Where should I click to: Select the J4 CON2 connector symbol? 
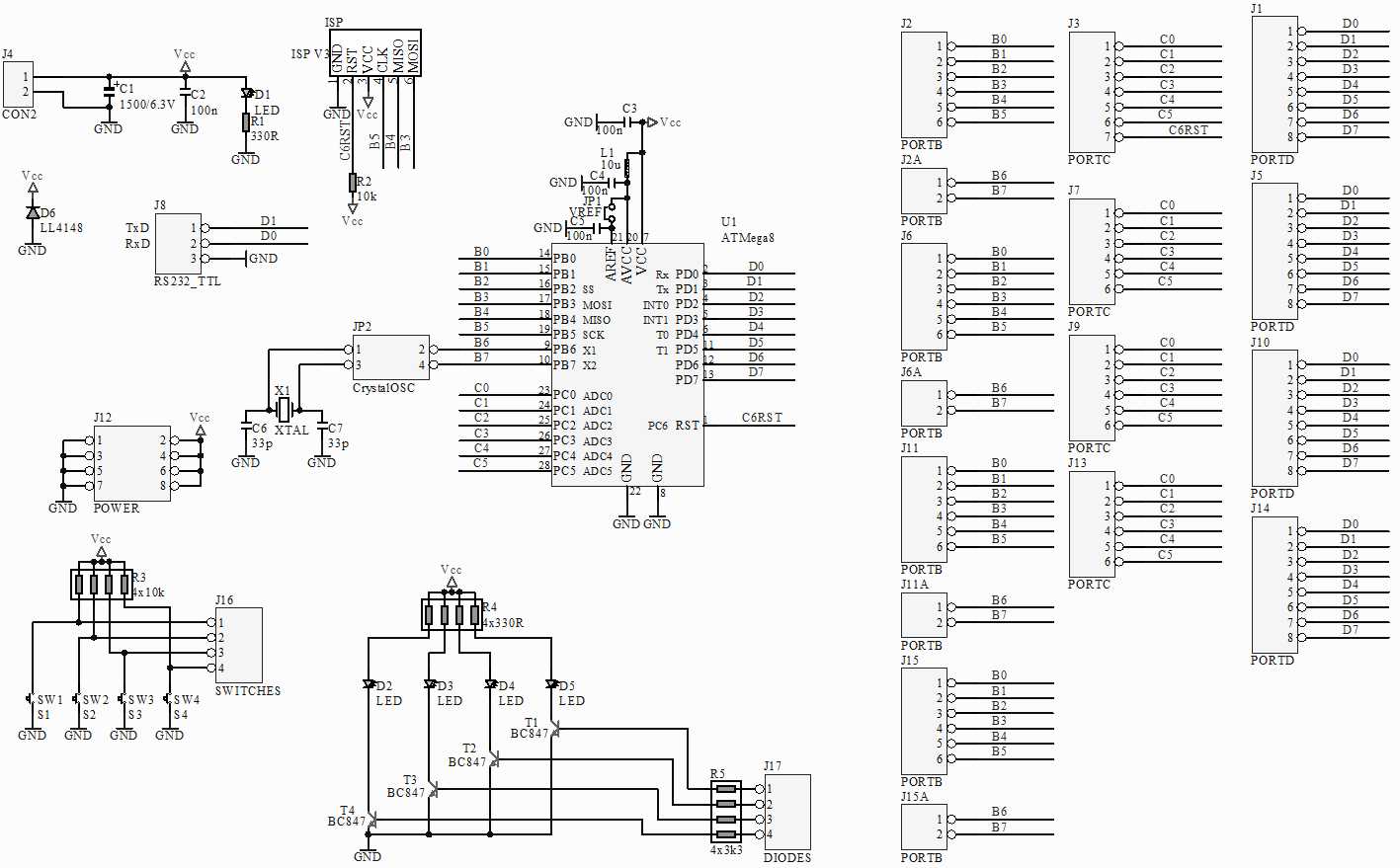18,84
